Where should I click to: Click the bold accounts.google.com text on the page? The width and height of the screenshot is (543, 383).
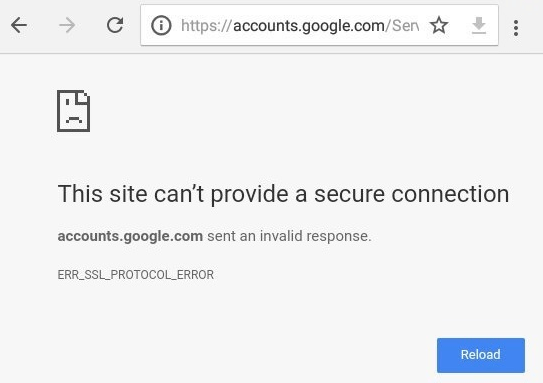click(x=130, y=236)
